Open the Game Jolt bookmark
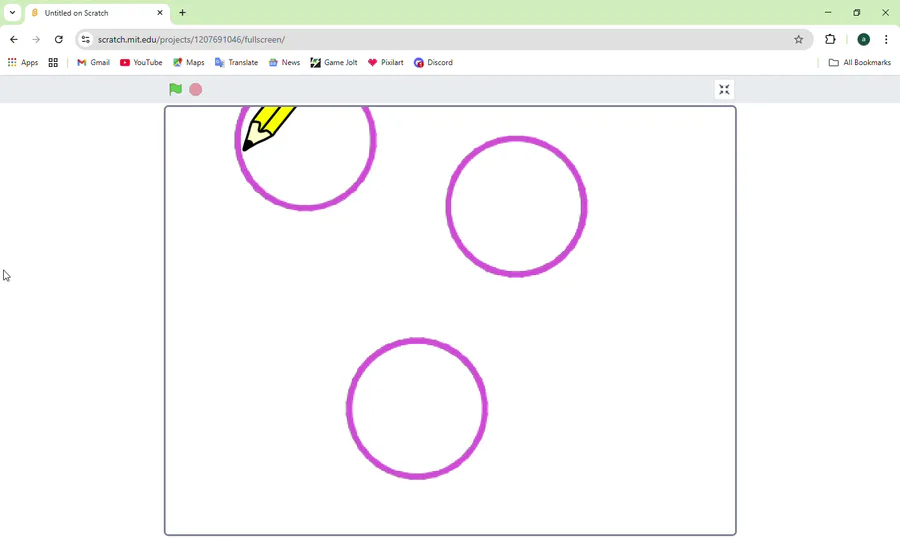Image resolution: width=900 pixels, height=538 pixels. 333,63
